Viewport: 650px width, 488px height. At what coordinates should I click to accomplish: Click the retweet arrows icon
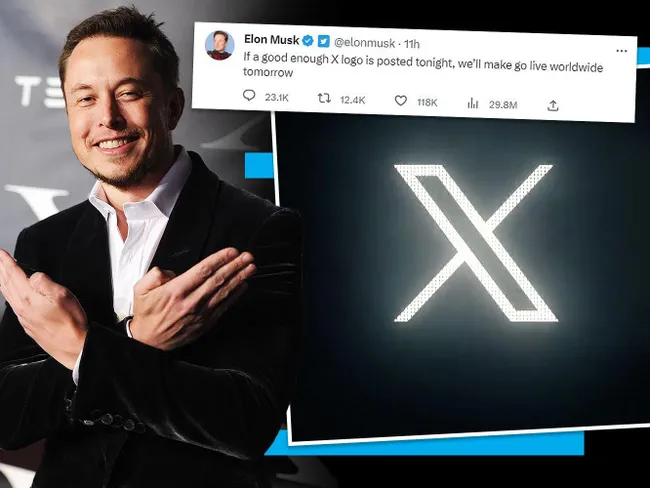(x=324, y=98)
